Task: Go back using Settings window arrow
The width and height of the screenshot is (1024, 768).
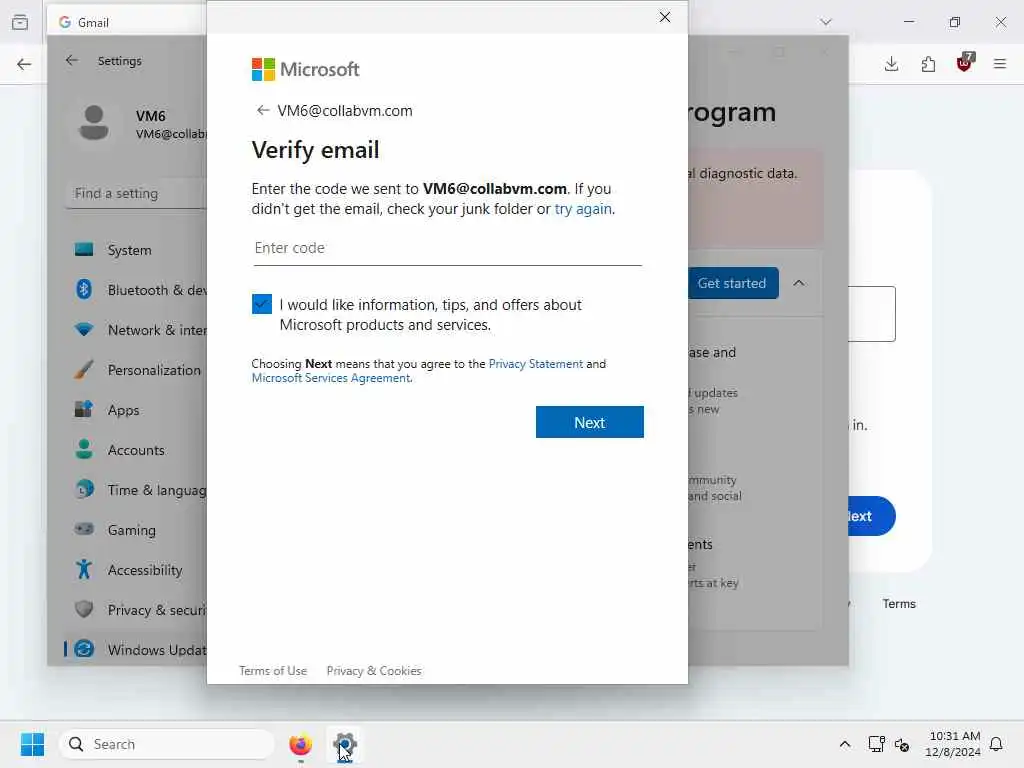Action: tap(72, 61)
